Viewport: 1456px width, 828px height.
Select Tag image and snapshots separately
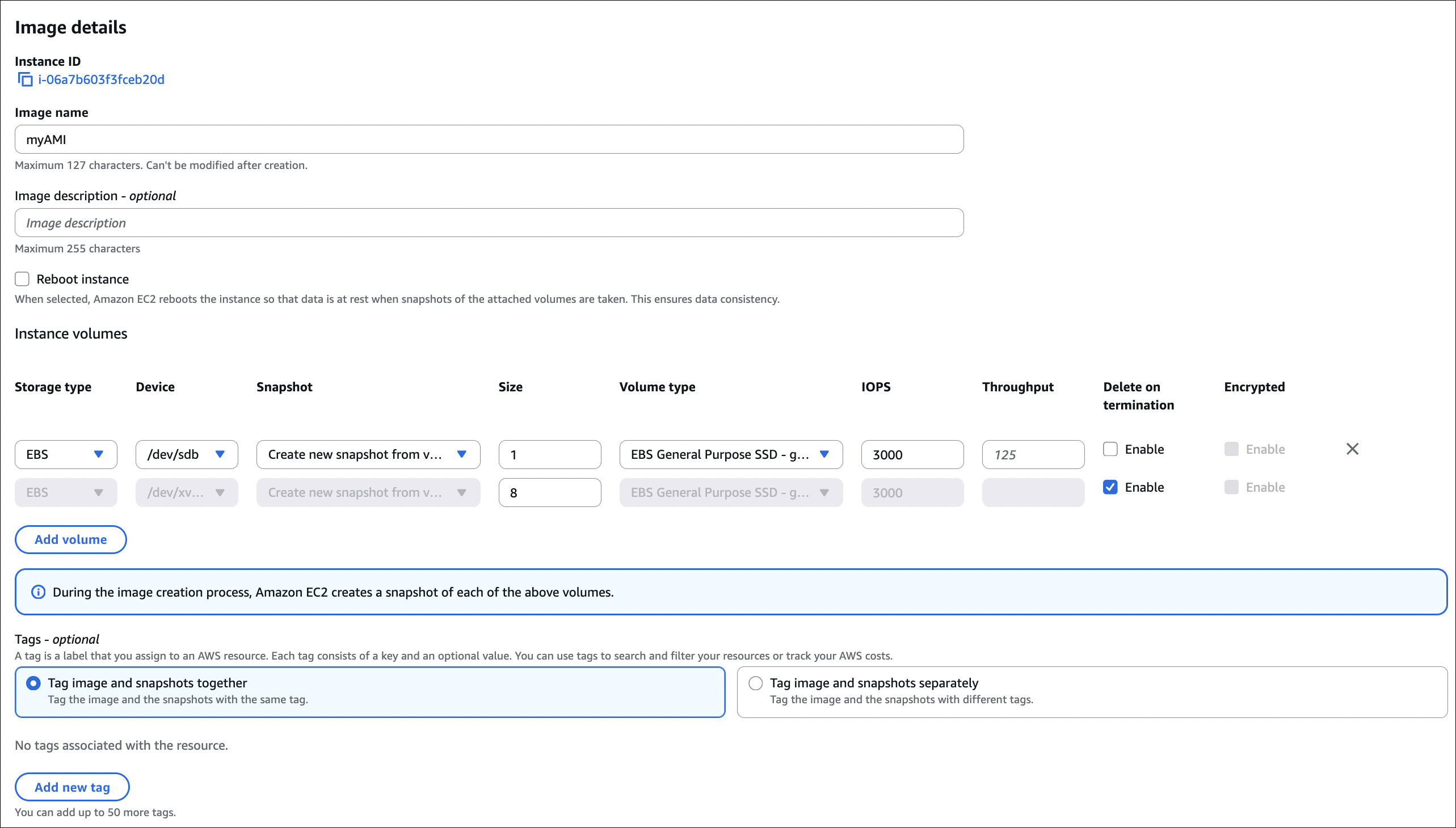[x=755, y=683]
